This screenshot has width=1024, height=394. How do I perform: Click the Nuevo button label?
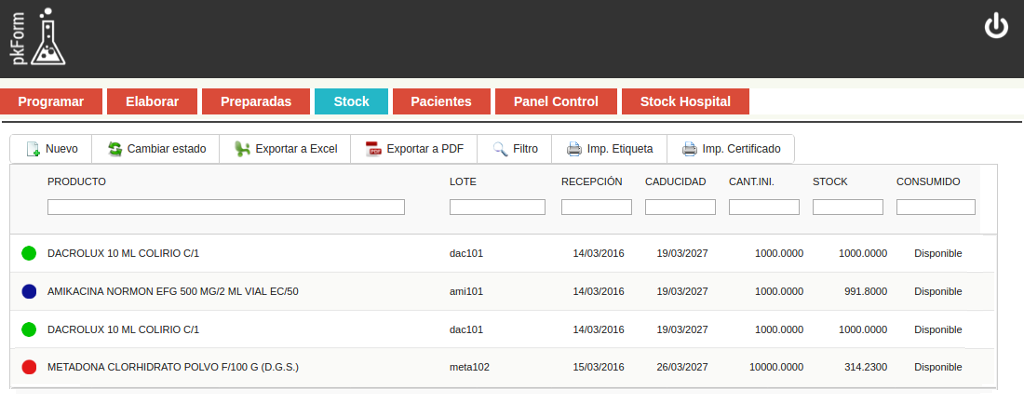tap(61, 149)
